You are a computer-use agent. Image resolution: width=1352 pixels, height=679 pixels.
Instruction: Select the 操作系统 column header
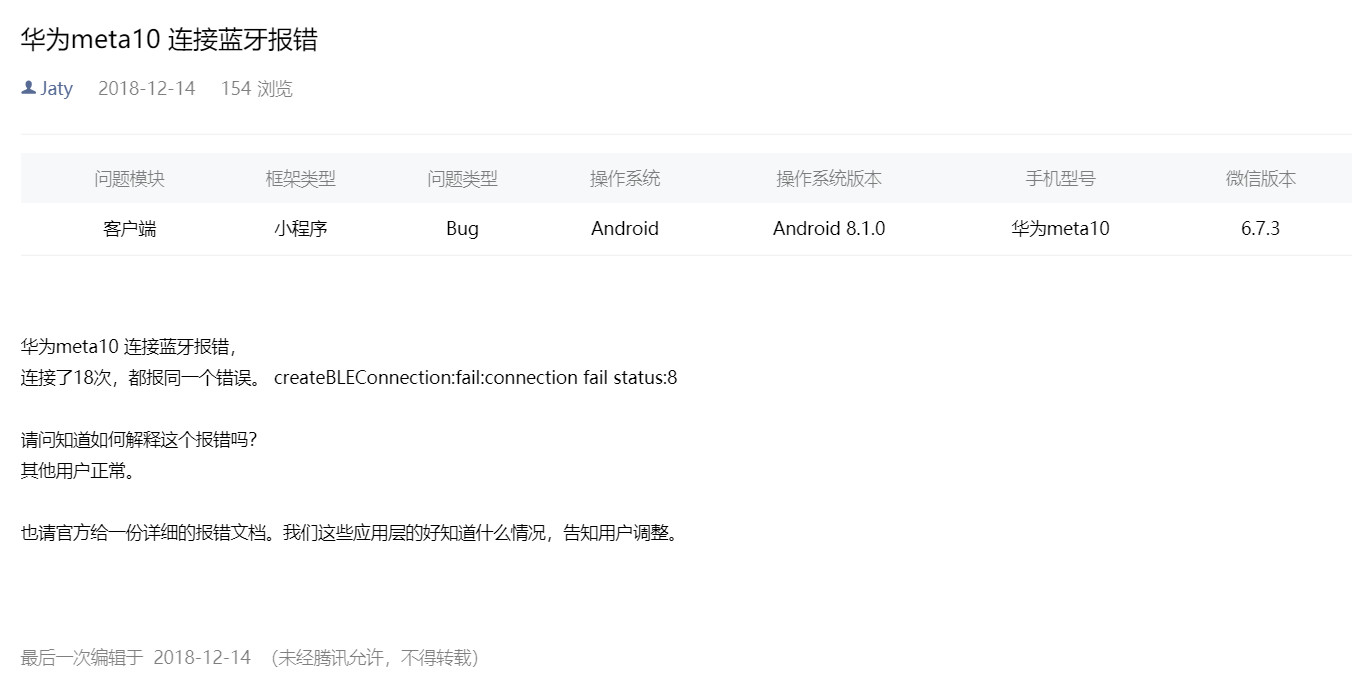tap(625, 179)
